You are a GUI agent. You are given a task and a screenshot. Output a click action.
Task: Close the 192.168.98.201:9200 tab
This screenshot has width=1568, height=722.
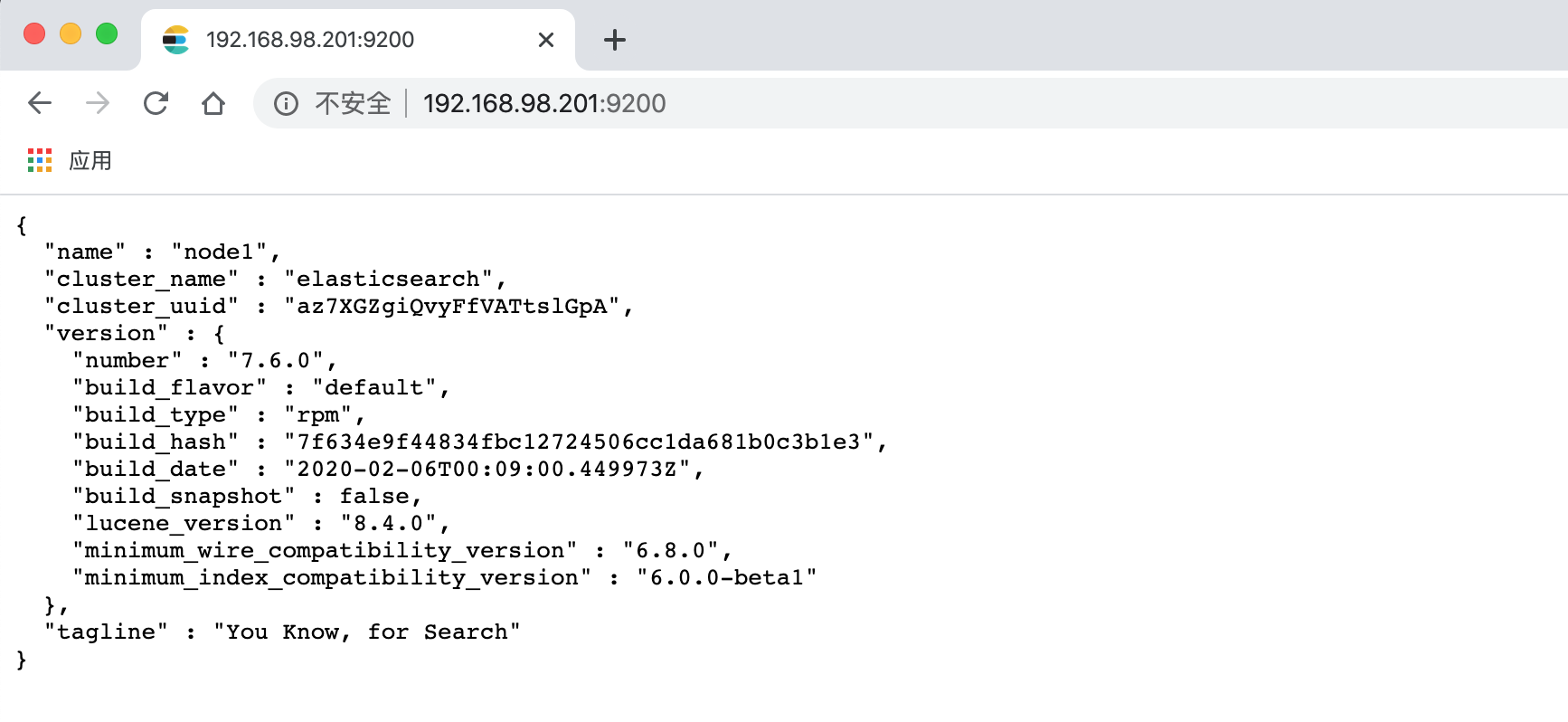coord(545,40)
